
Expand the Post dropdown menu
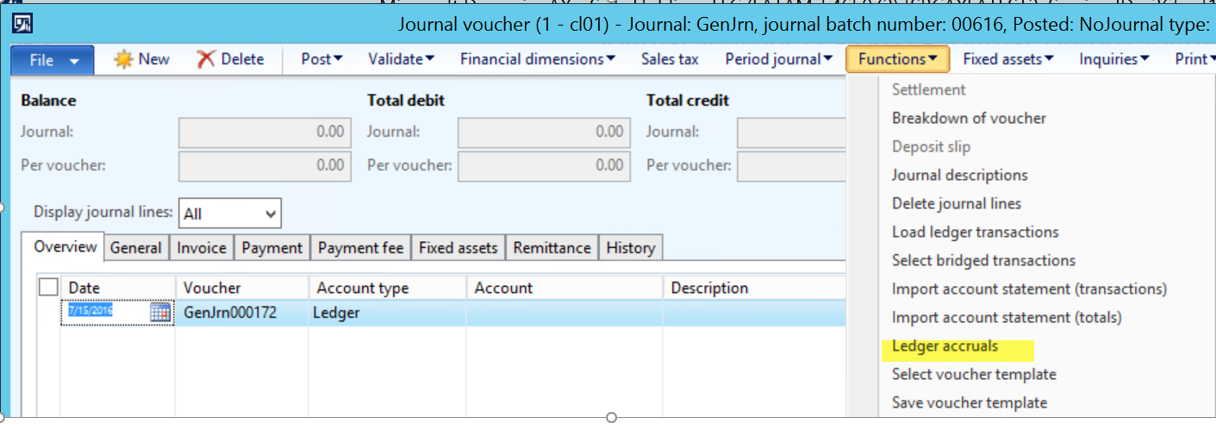coord(321,60)
